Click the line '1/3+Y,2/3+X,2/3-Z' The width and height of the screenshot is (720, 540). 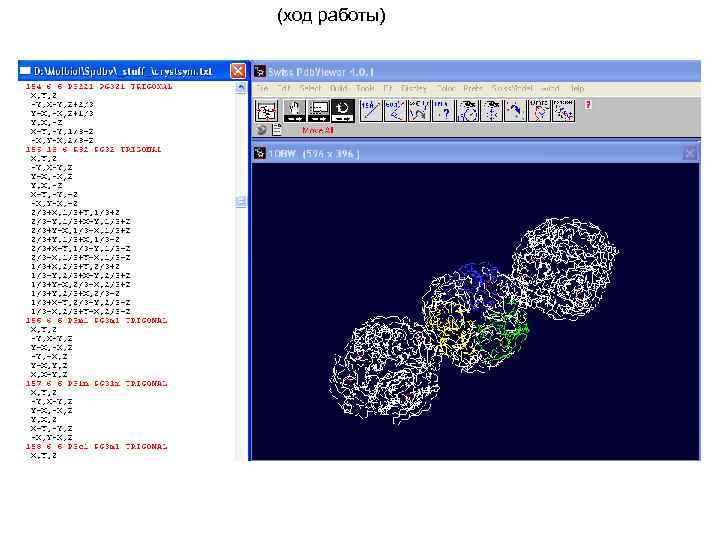(75, 293)
